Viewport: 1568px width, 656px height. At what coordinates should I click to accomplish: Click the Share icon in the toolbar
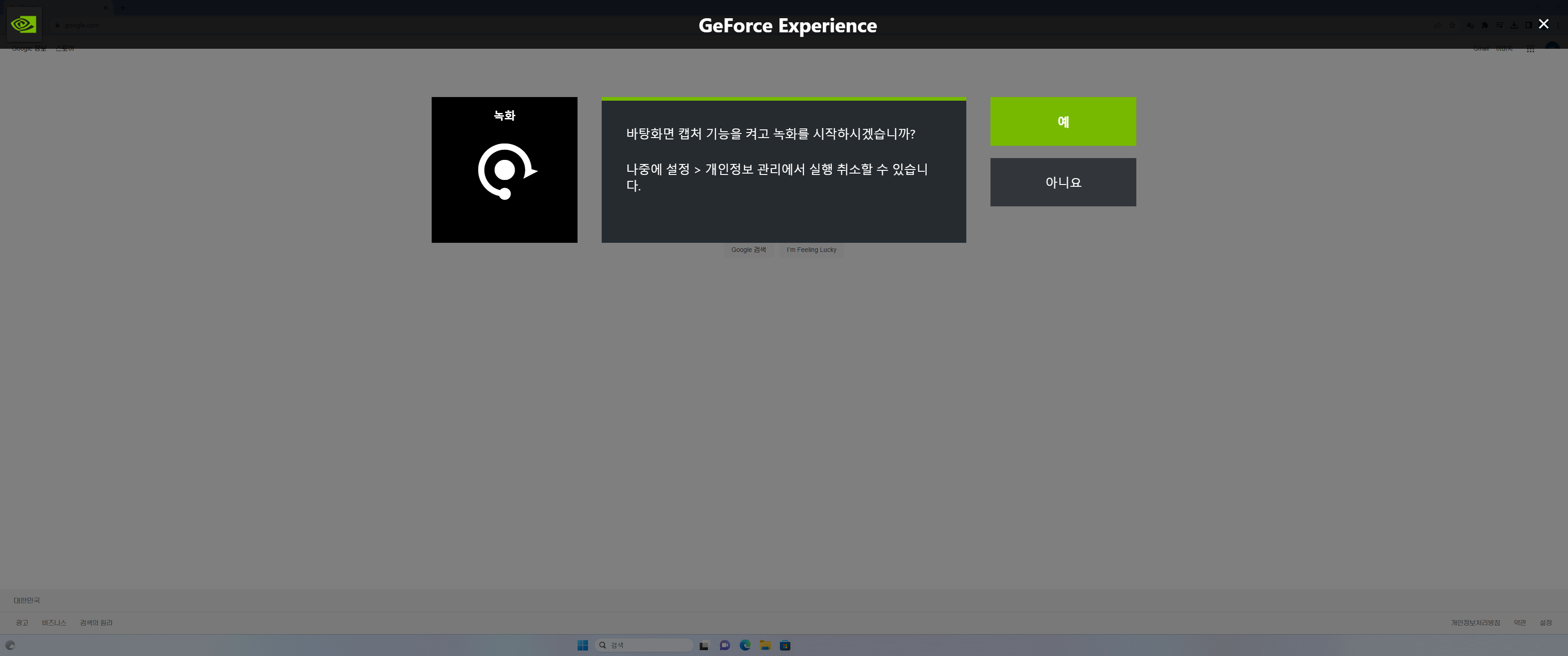(x=1438, y=25)
